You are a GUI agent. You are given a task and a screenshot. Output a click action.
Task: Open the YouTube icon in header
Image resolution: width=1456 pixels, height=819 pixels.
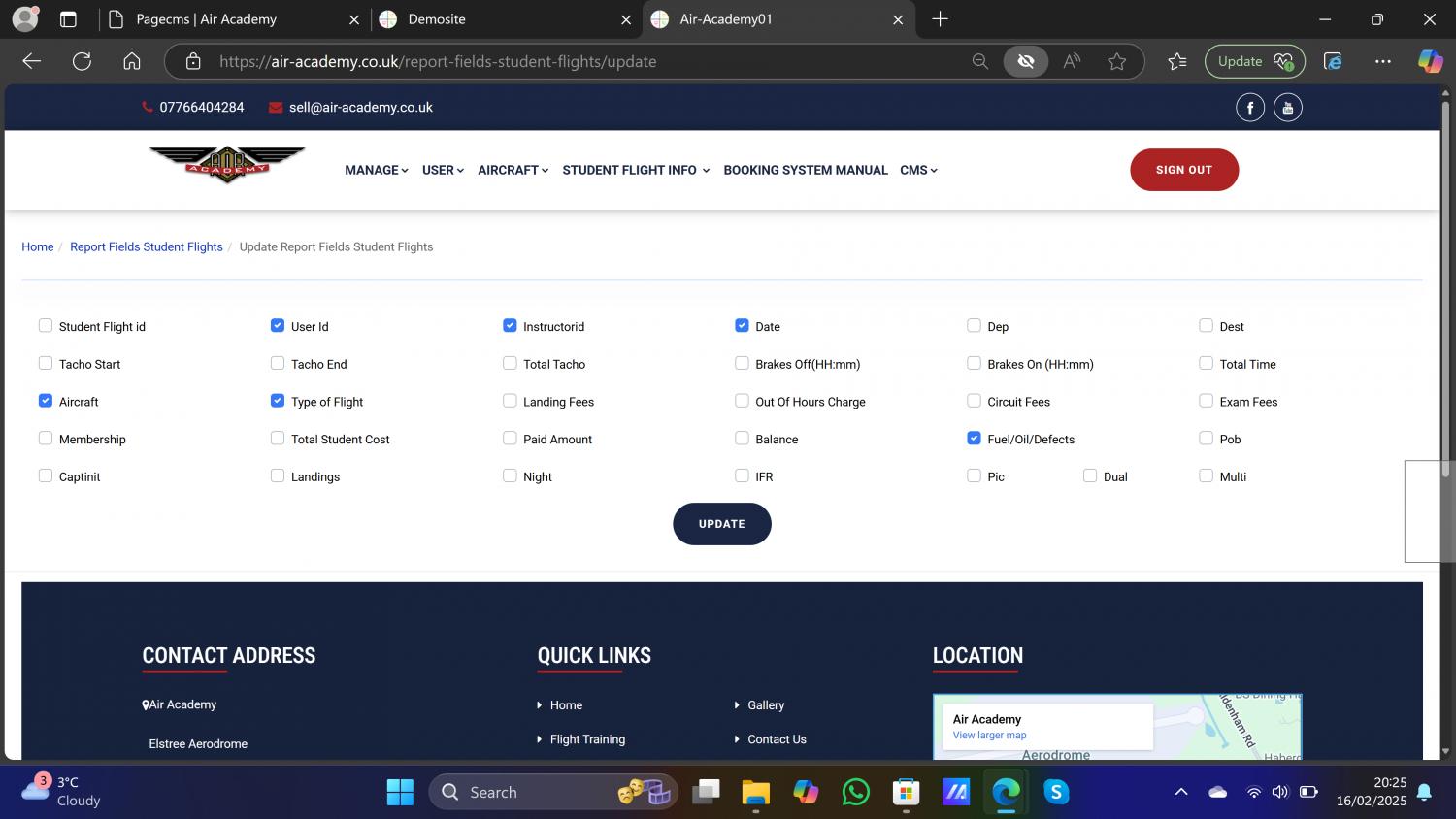tap(1287, 108)
